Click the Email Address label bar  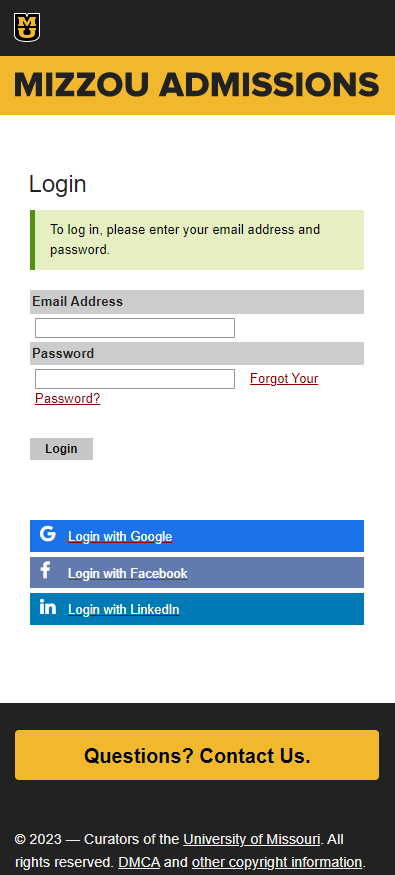click(197, 302)
